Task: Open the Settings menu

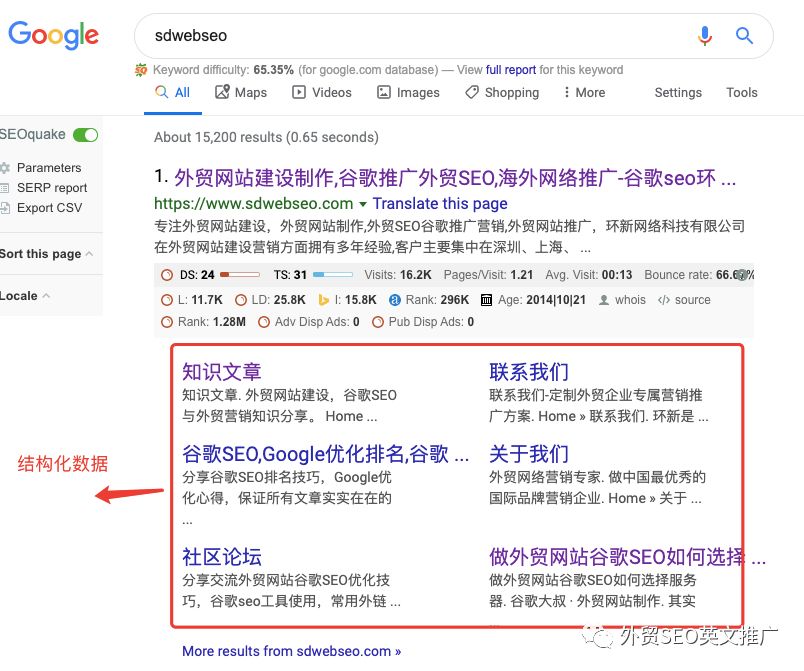Action: click(x=678, y=92)
